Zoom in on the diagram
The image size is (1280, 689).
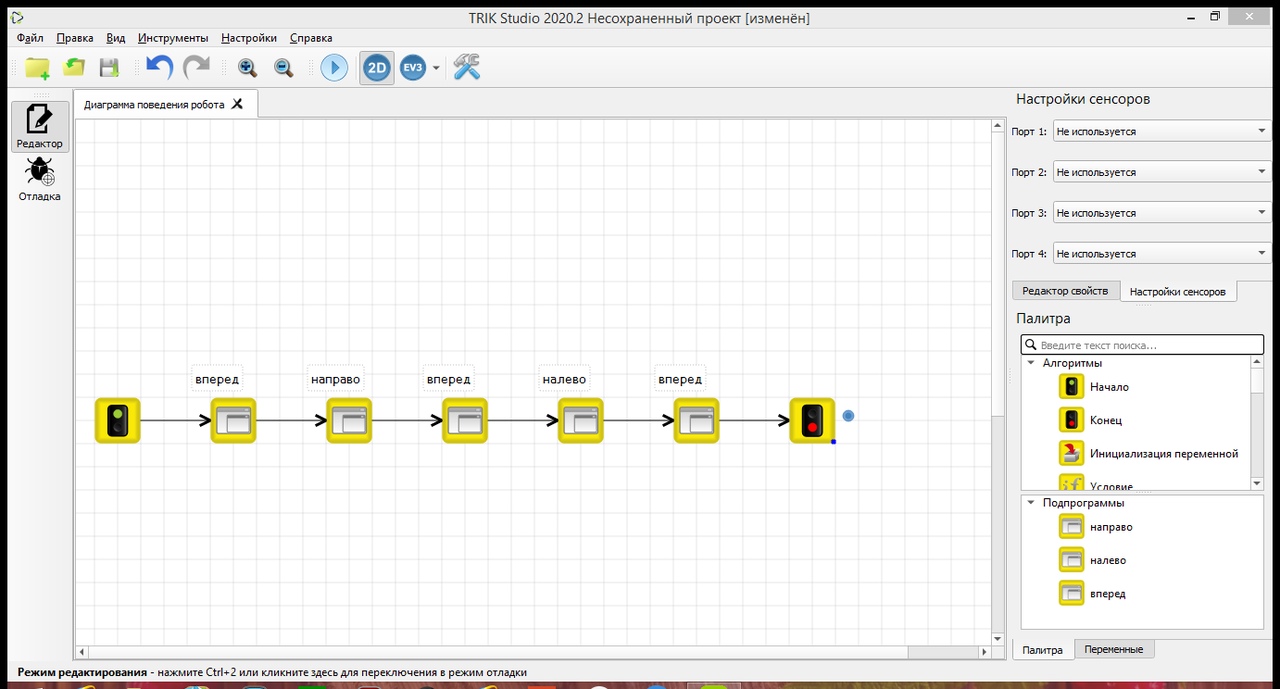(247, 68)
